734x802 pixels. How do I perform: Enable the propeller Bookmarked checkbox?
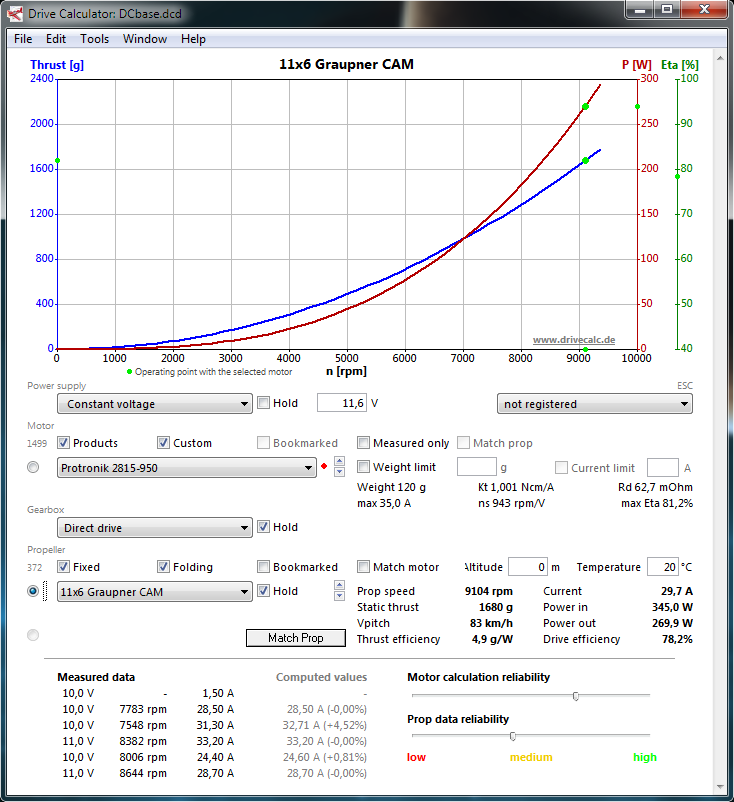[x=263, y=567]
